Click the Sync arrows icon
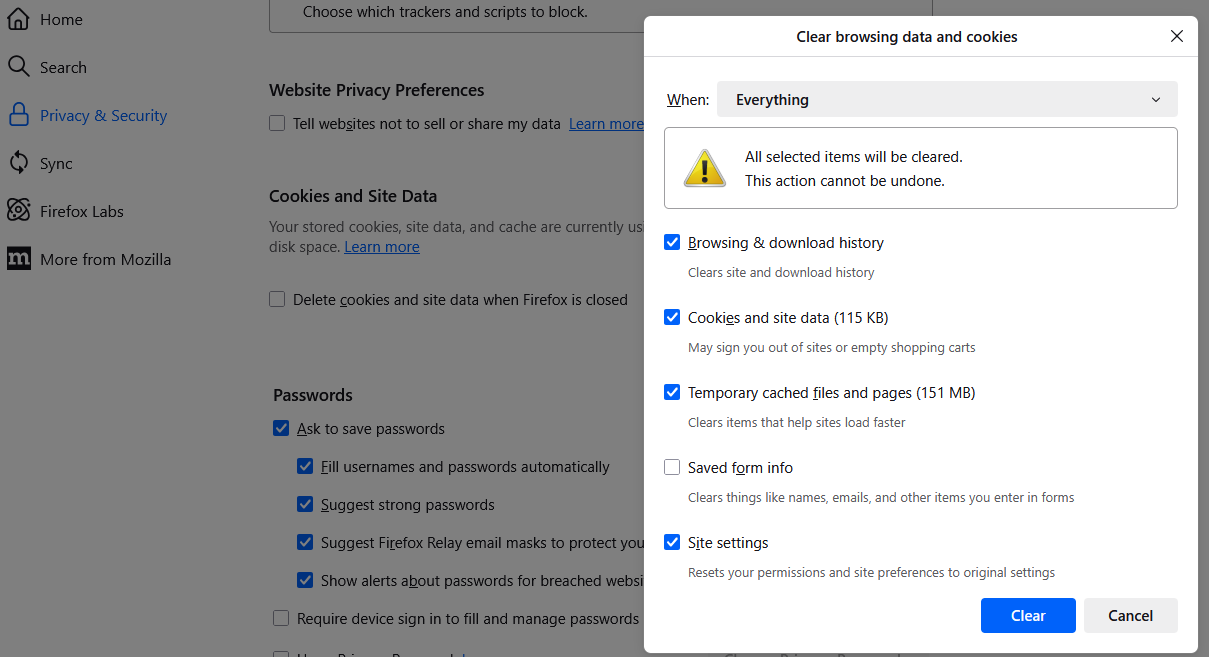Viewport: 1209px width, 657px height. coord(18,163)
